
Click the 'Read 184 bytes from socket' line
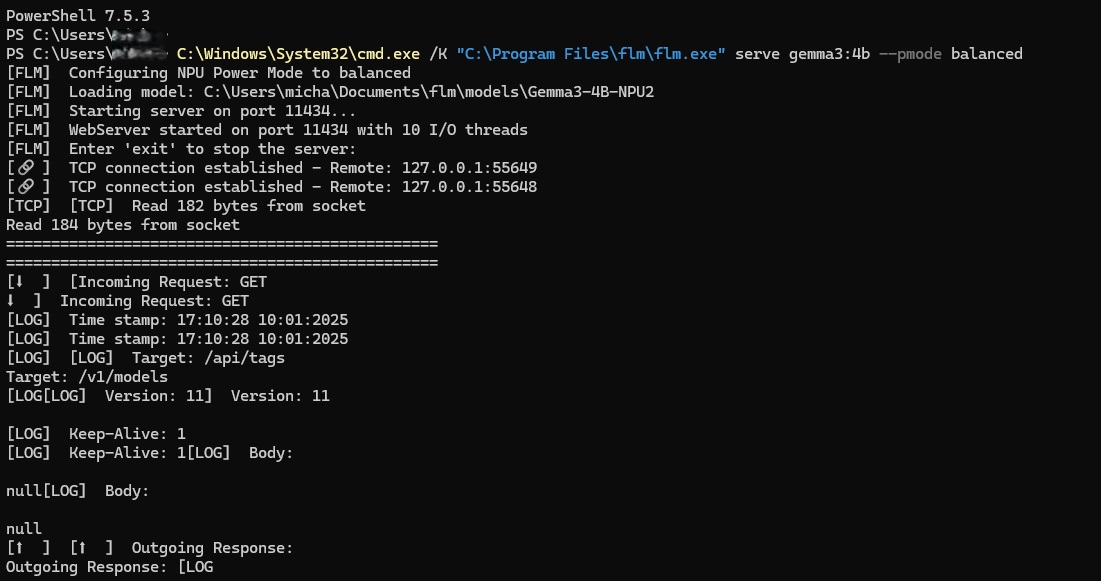123,225
